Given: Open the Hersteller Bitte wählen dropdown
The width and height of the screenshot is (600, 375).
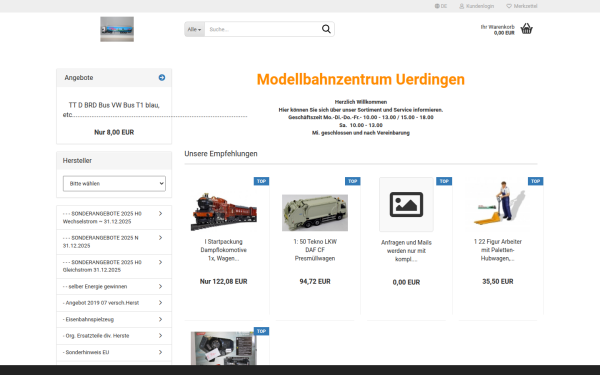Looking at the screenshot, I should 114,184.
